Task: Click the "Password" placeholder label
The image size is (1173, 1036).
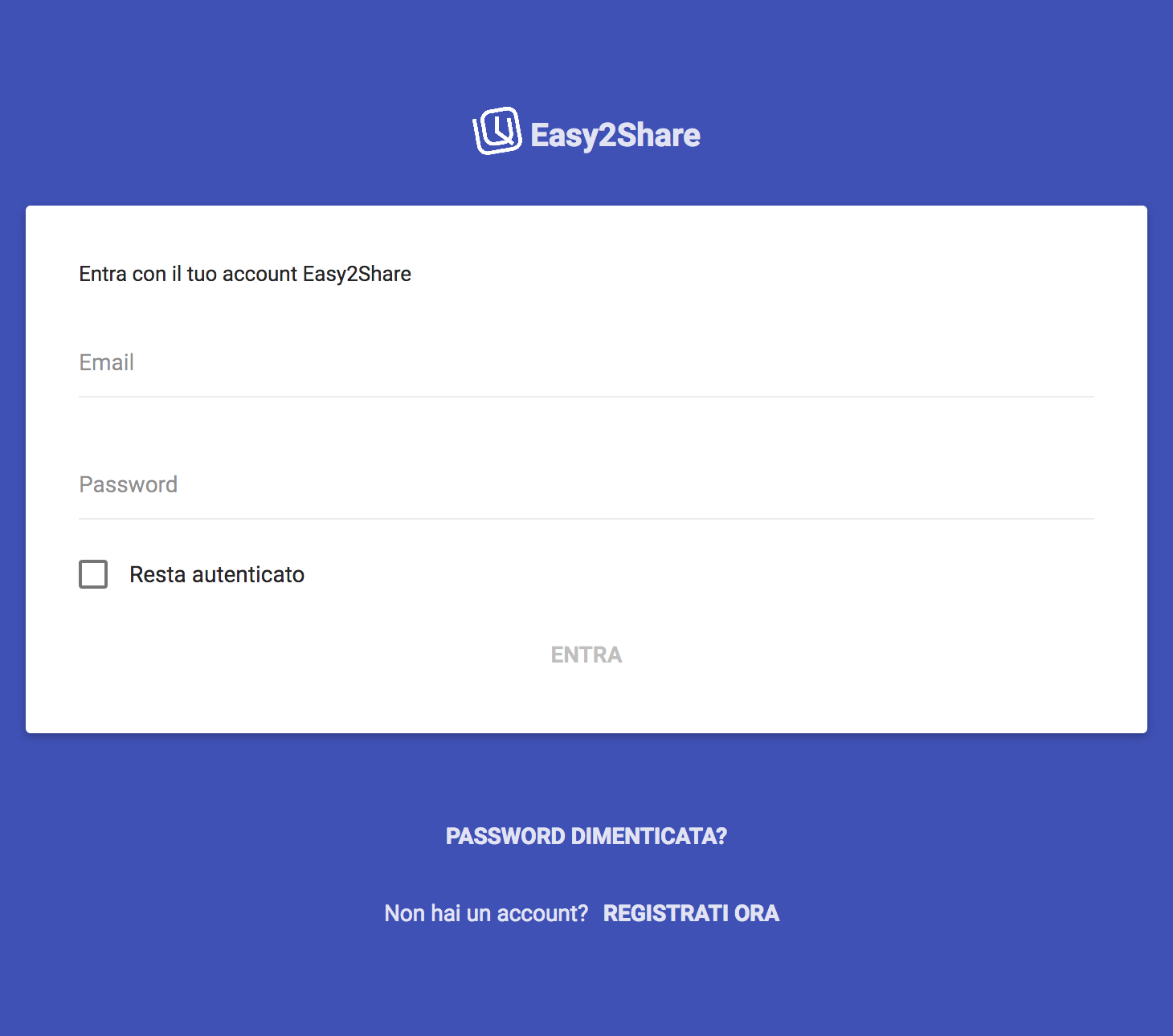Action: pos(128,485)
